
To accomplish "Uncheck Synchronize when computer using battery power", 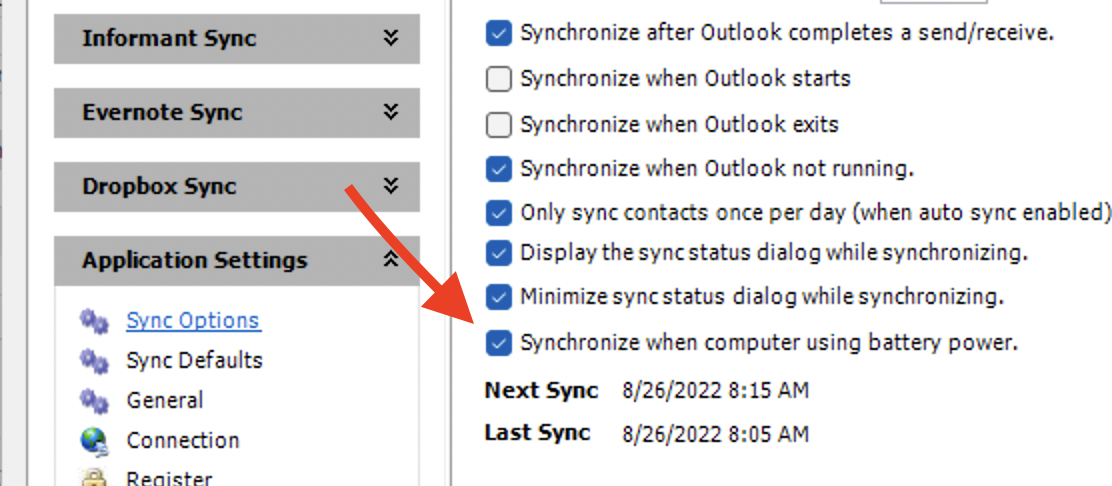I will pyautogui.click(x=499, y=343).
